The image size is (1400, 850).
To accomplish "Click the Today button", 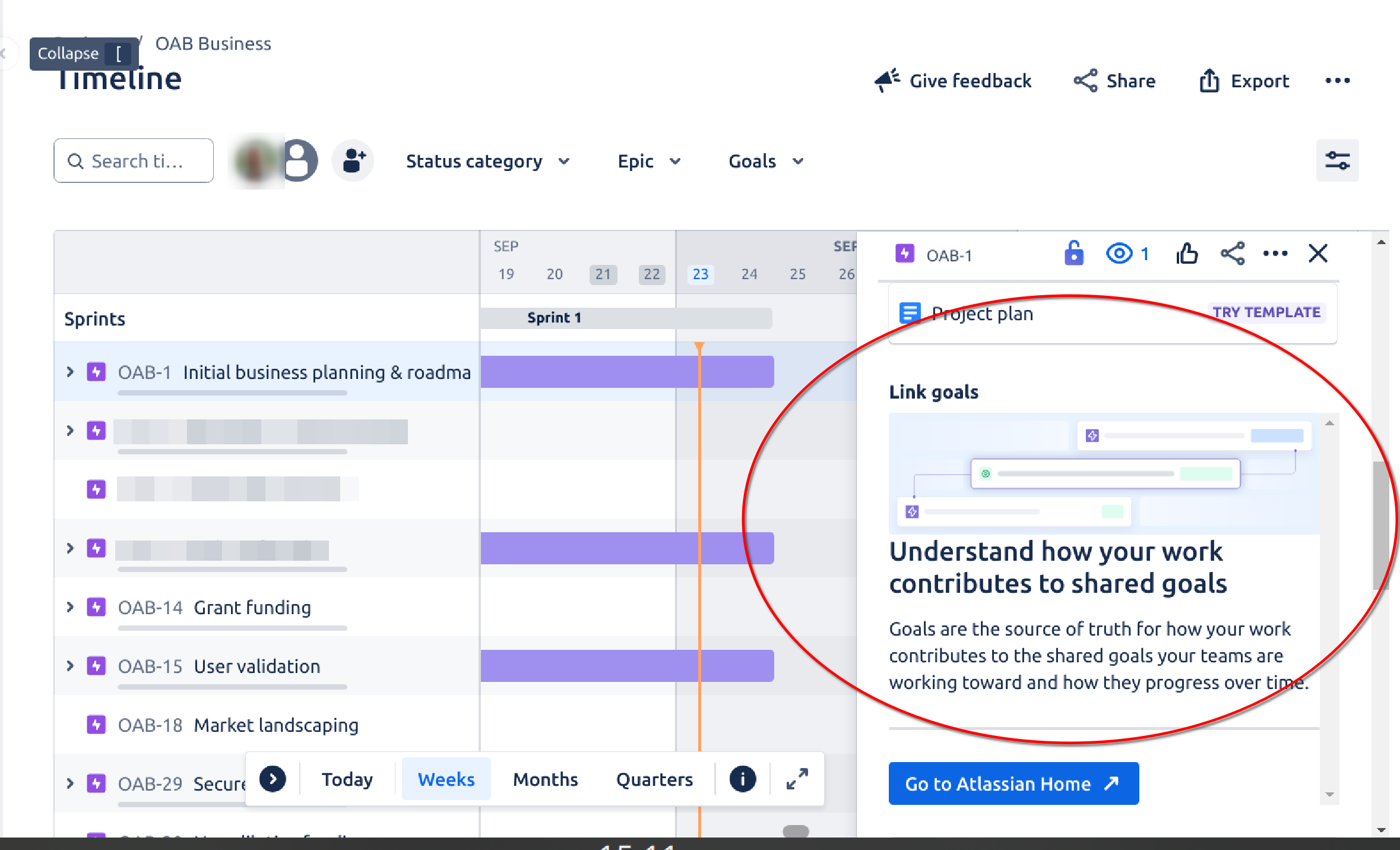I will point(347,779).
